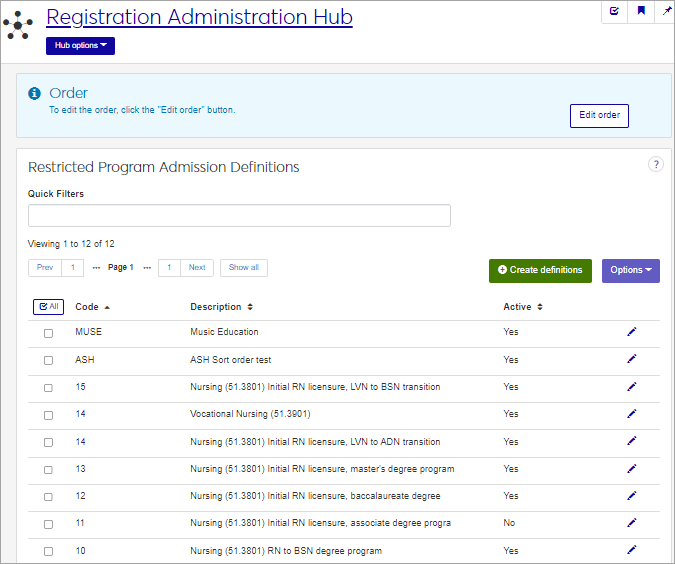Viewport: 675px width, 564px height.
Task: Click the Create definitions button
Action: click(x=540, y=270)
